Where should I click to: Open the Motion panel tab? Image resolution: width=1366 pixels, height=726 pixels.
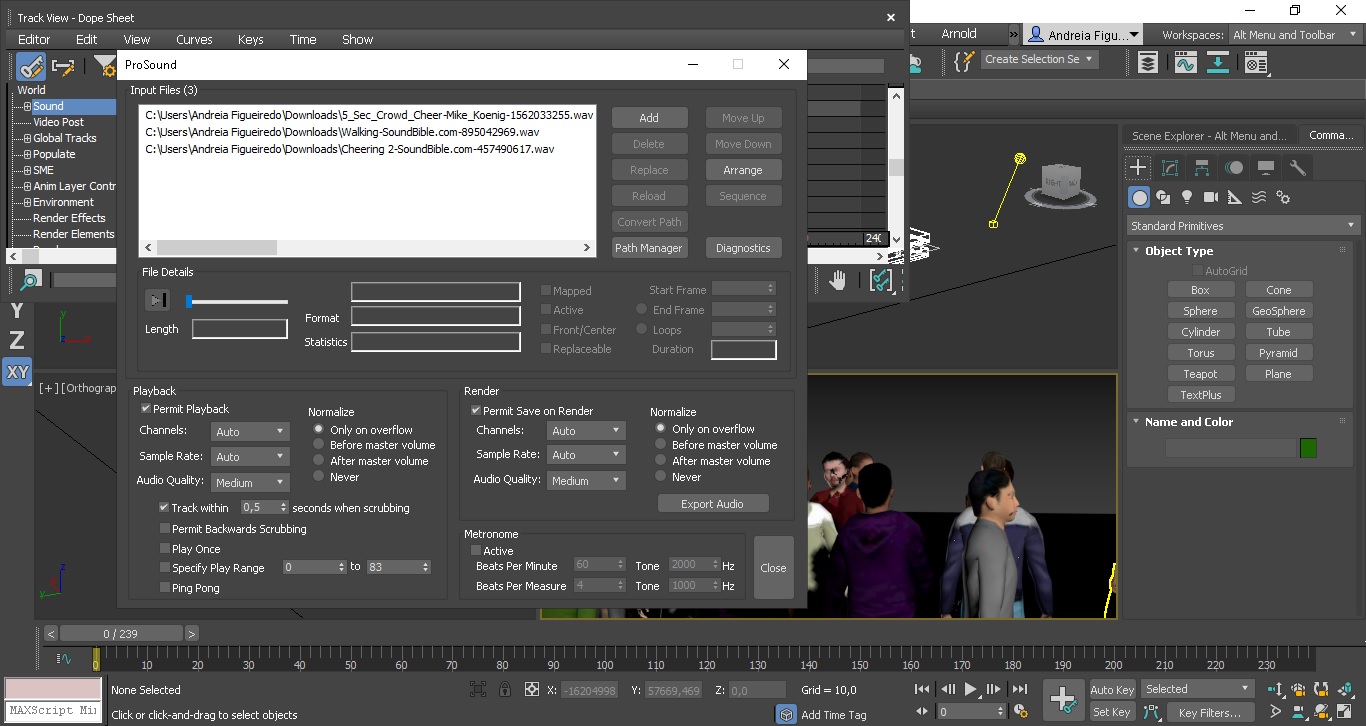[1234, 168]
